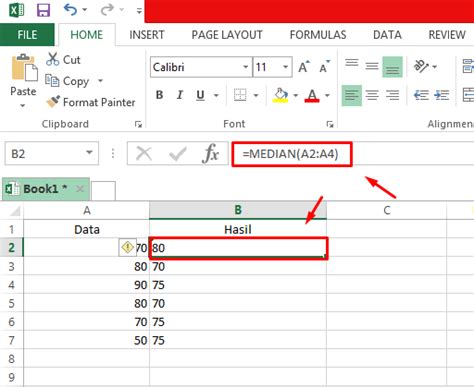Open underline style dropdown arrow

(x=216, y=96)
